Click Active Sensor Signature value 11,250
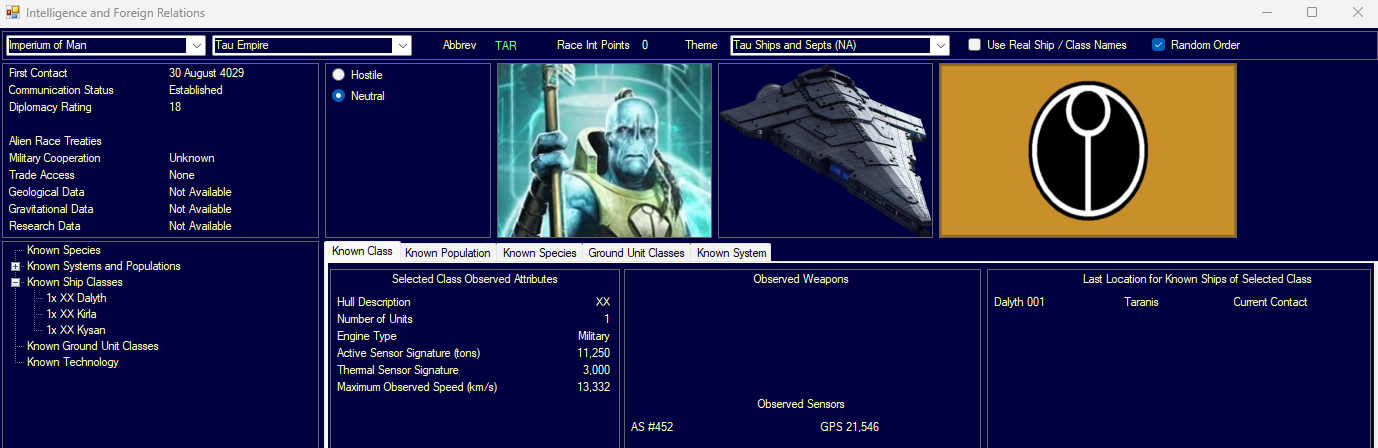1378x448 pixels. 594,353
